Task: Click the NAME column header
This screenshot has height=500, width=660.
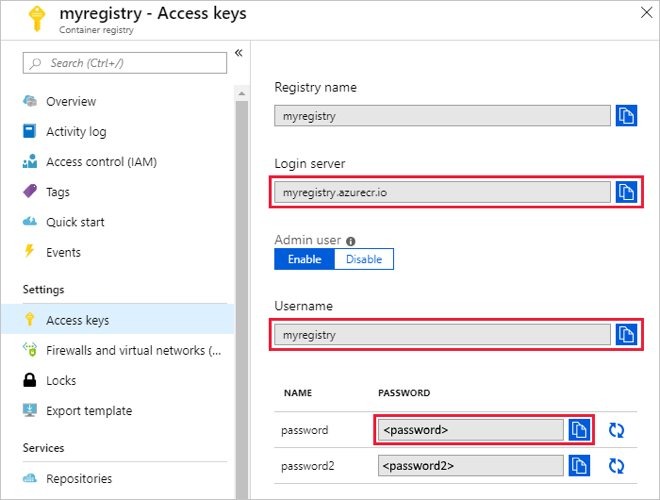Action: [298, 393]
